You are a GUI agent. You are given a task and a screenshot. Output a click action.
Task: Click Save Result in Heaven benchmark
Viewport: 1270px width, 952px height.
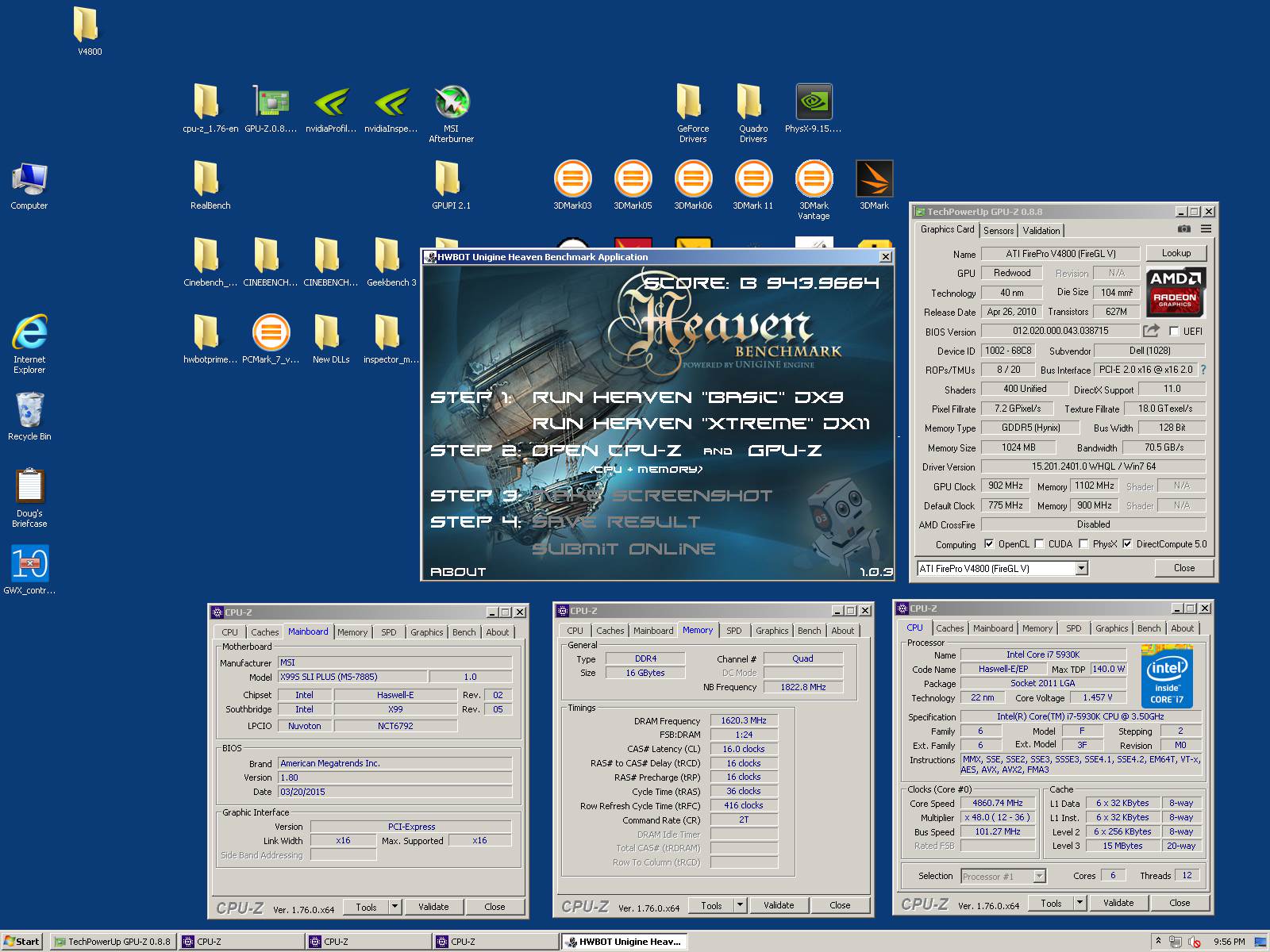[x=616, y=522]
